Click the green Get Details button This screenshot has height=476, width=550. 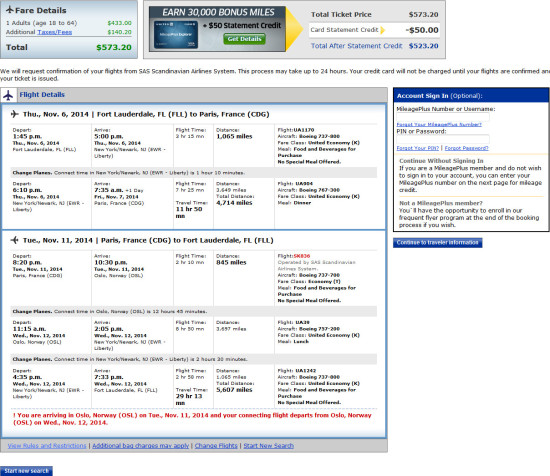click(244, 39)
